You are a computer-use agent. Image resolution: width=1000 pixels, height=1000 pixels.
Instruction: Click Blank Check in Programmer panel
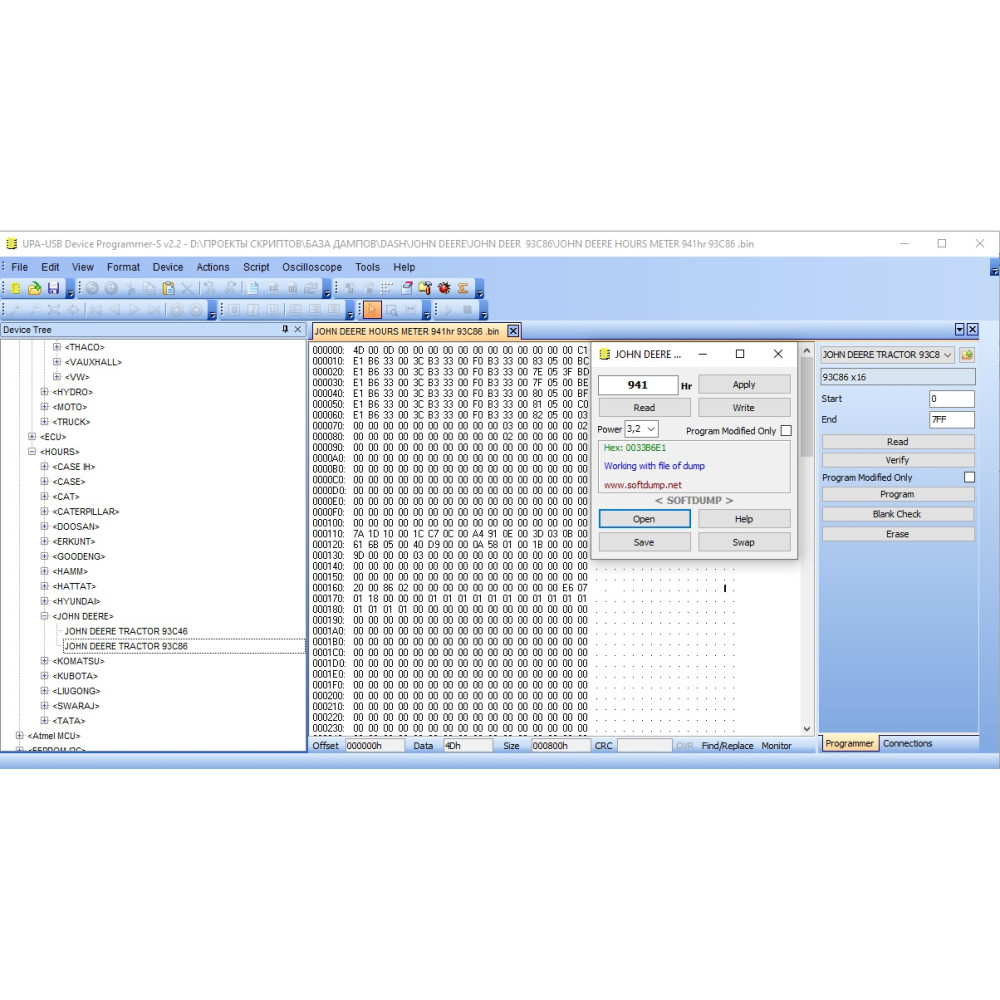pyautogui.click(x=897, y=514)
